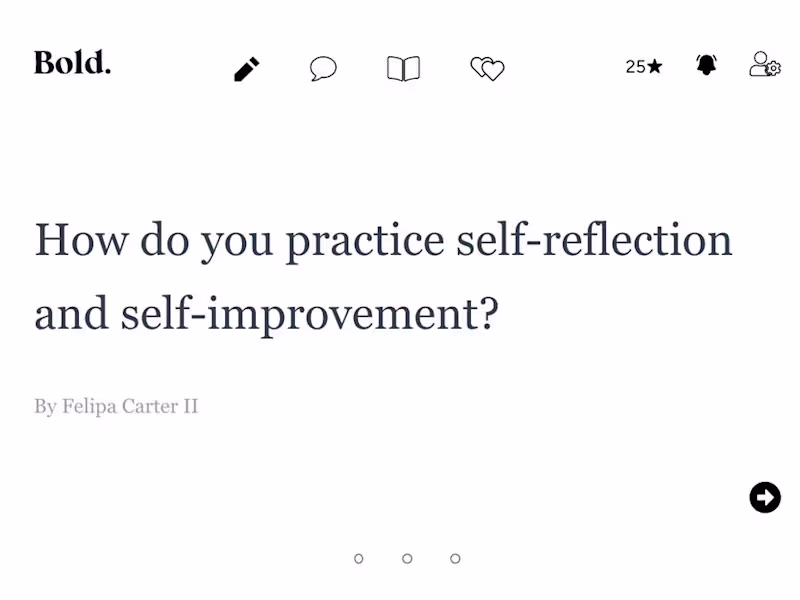
Task: Click the word "self-improvement?" in the title
Action: click(309, 315)
